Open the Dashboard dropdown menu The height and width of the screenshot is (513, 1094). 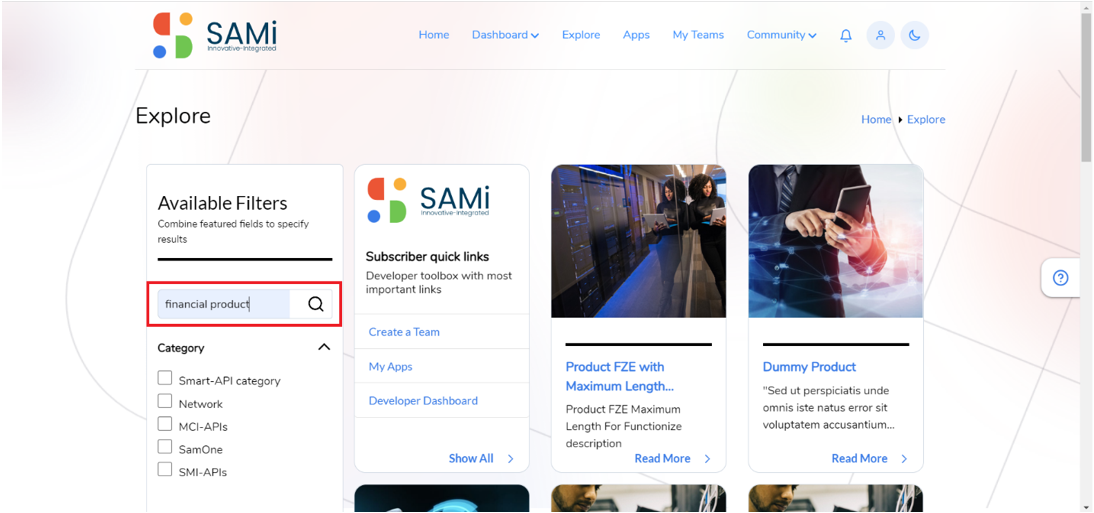click(x=505, y=35)
